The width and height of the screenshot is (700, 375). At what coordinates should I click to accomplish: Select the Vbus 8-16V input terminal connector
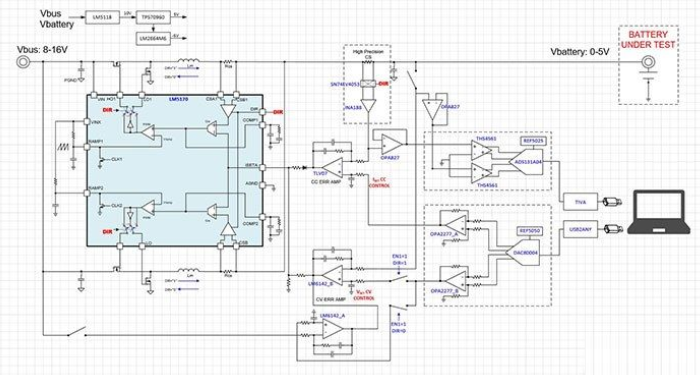coord(23,62)
